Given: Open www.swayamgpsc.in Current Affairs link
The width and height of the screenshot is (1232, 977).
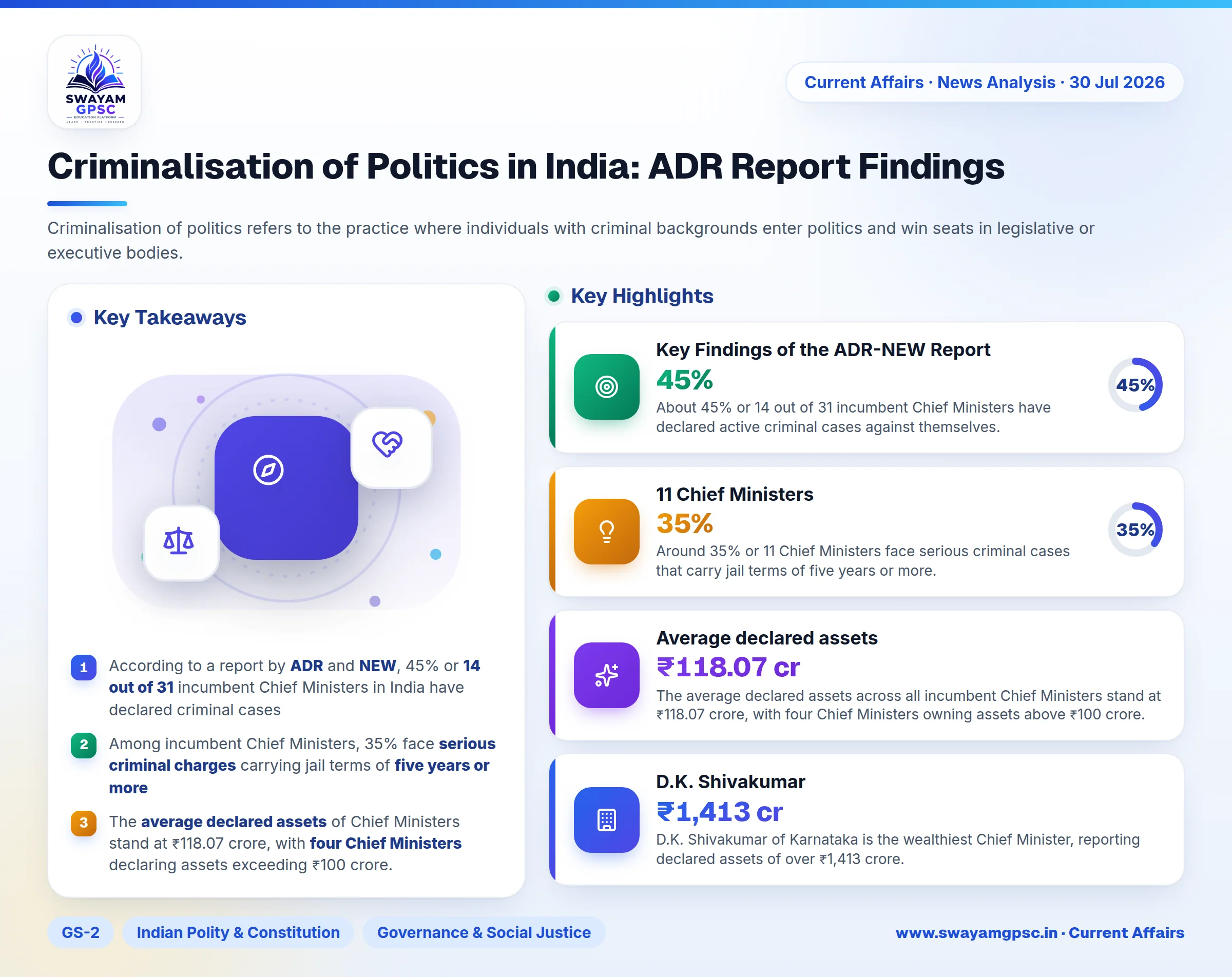Looking at the screenshot, I should coord(1039,932).
